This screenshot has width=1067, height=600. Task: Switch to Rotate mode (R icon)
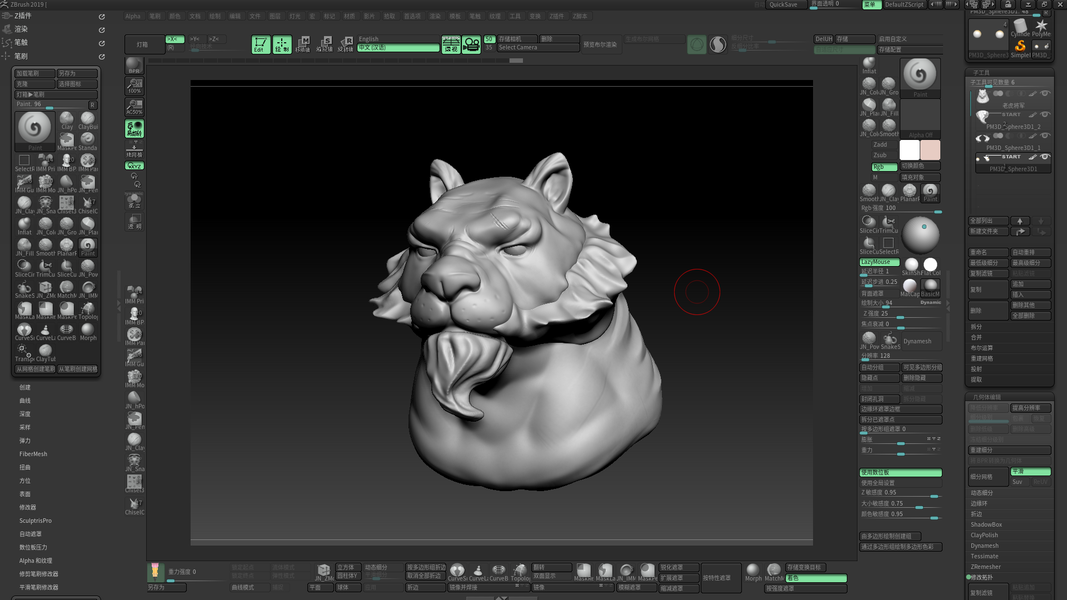pyautogui.click(x=346, y=45)
